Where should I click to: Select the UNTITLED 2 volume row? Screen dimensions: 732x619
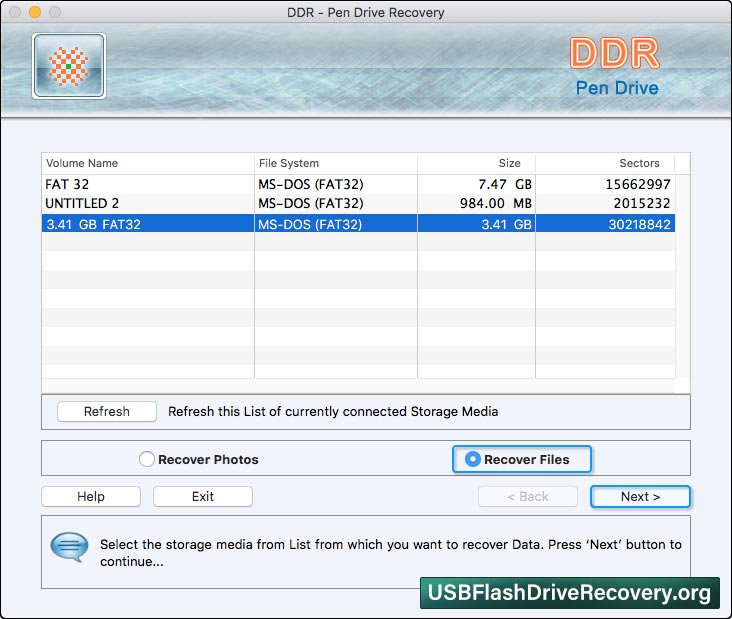[x=358, y=203]
